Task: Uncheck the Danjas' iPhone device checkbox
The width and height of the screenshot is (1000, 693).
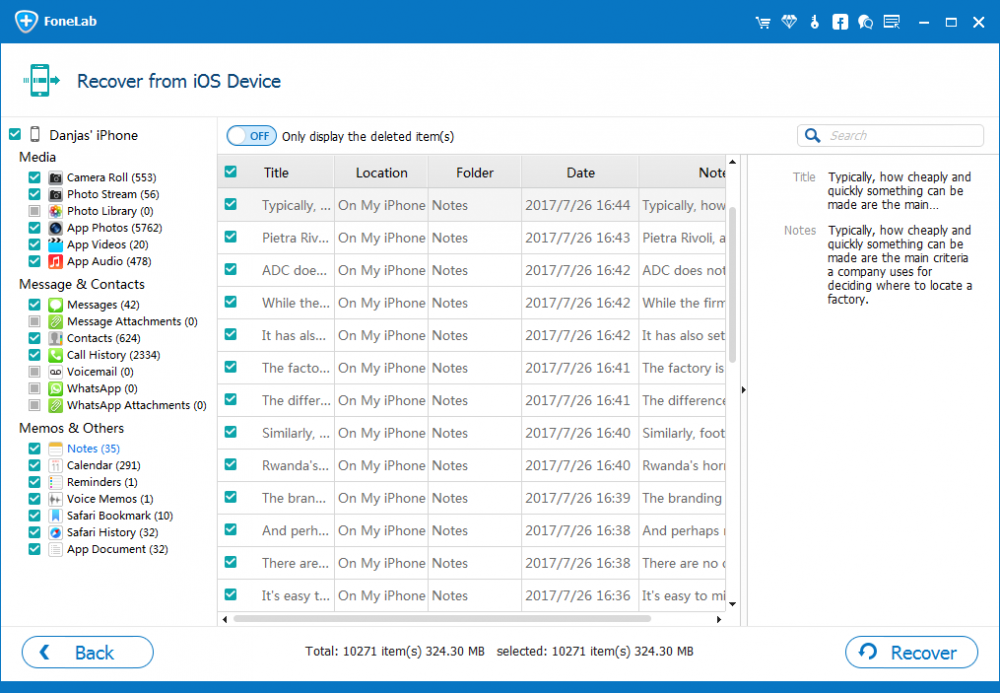Action: (x=14, y=135)
